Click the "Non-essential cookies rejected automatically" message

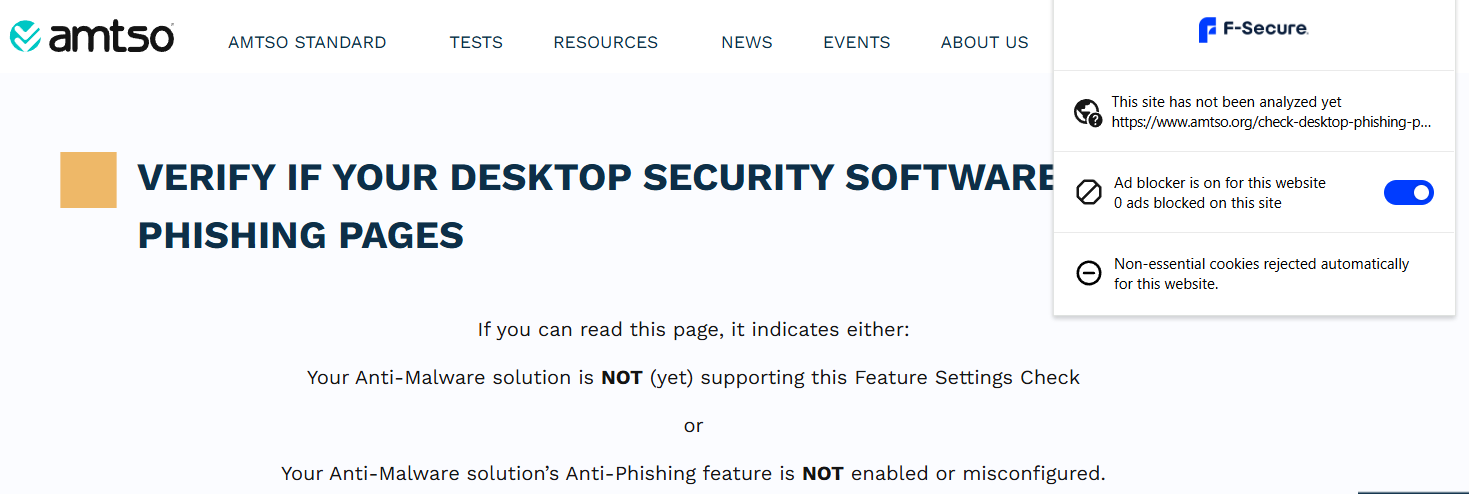click(x=1261, y=264)
